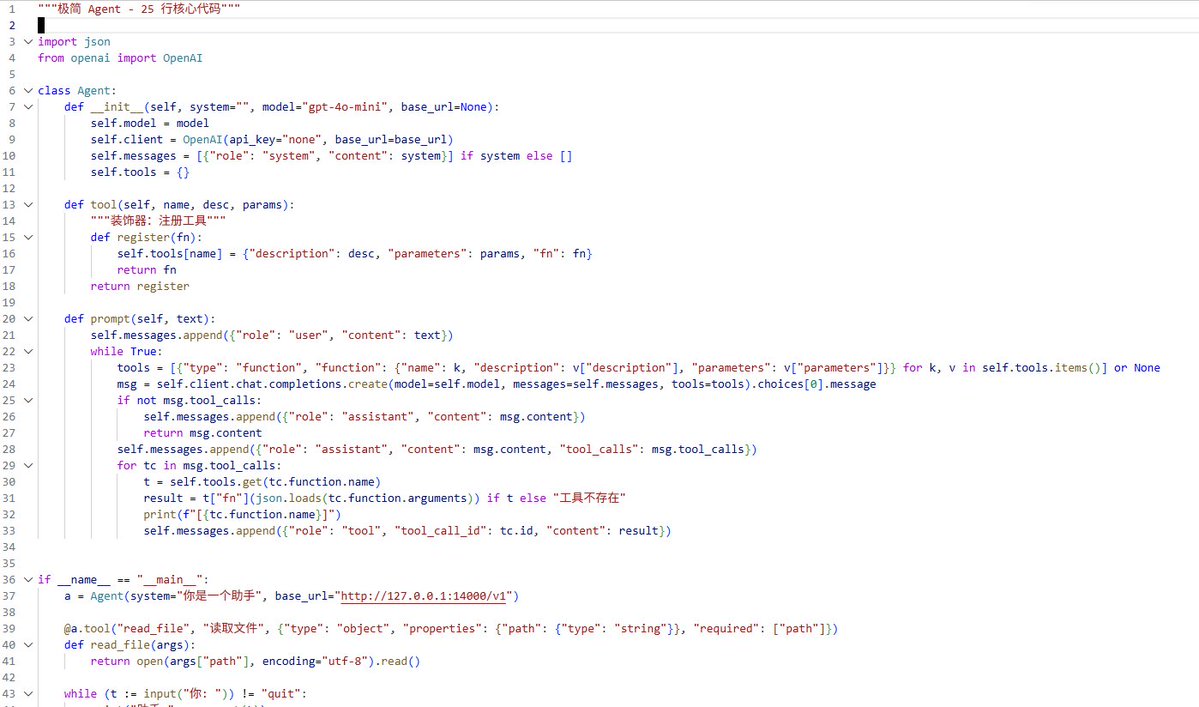The image size is (1199, 707).
Task: Click 'return register' on line 18
Action: [140, 287]
